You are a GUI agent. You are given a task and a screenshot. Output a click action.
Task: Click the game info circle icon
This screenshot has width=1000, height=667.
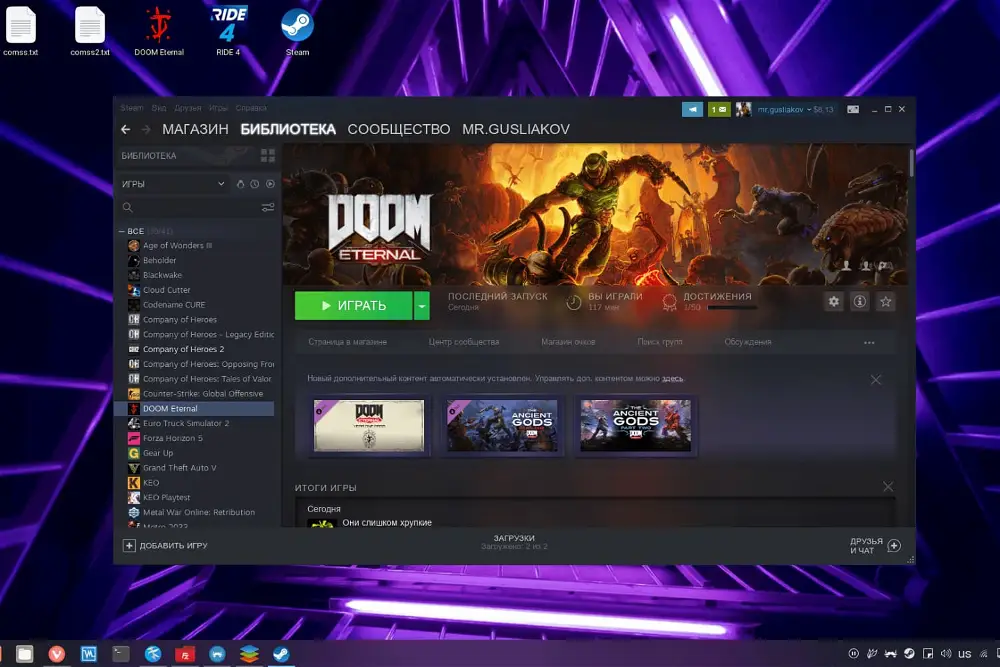point(859,302)
